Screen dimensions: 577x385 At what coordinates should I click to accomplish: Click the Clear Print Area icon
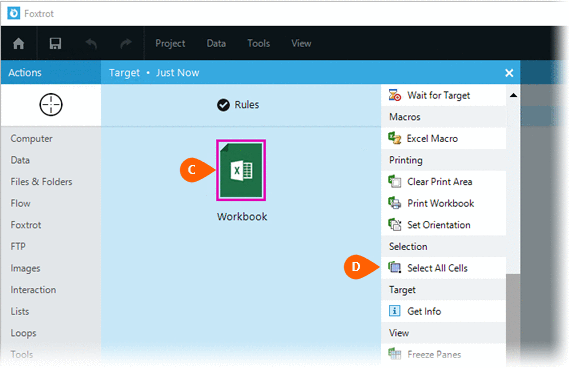[x=395, y=181]
